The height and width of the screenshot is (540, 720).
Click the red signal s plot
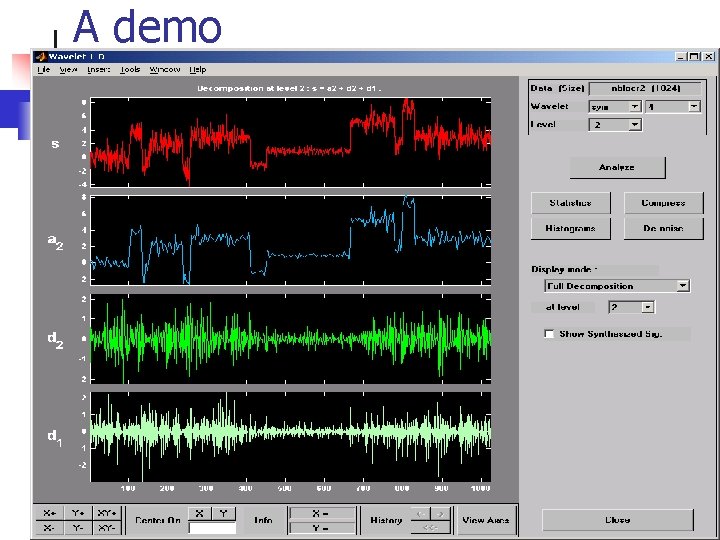(291, 142)
